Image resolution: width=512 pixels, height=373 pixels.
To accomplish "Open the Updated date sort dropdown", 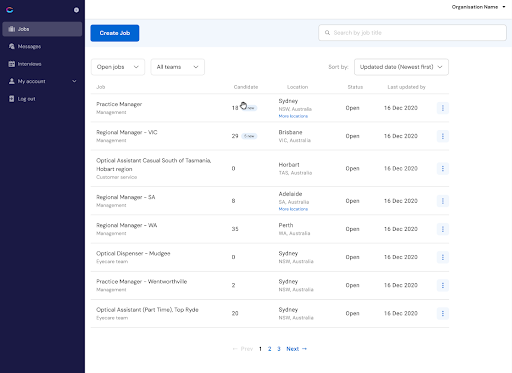I will point(401,67).
